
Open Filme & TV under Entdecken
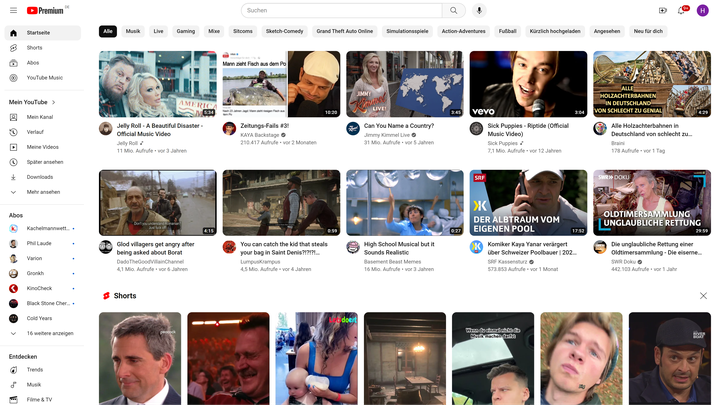43,399
